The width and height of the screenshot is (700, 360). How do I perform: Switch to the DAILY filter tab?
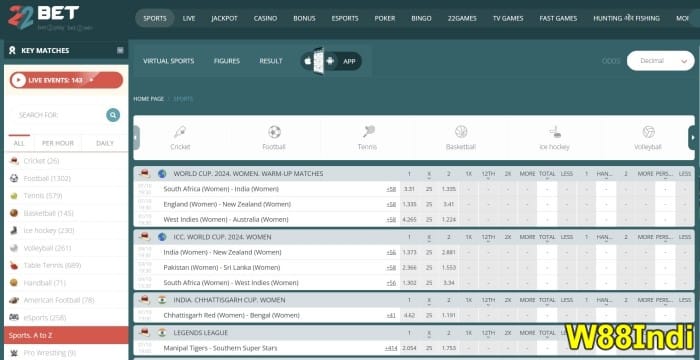[x=105, y=143]
